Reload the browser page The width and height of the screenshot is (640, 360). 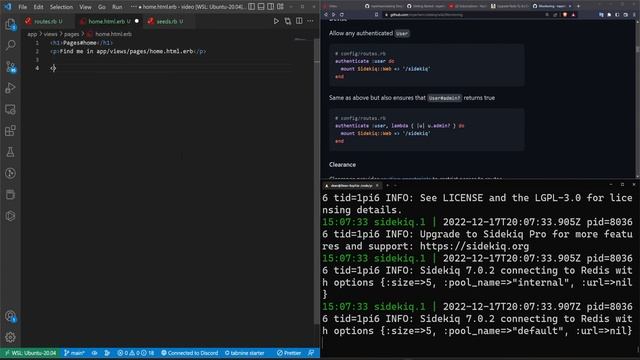(342, 15)
